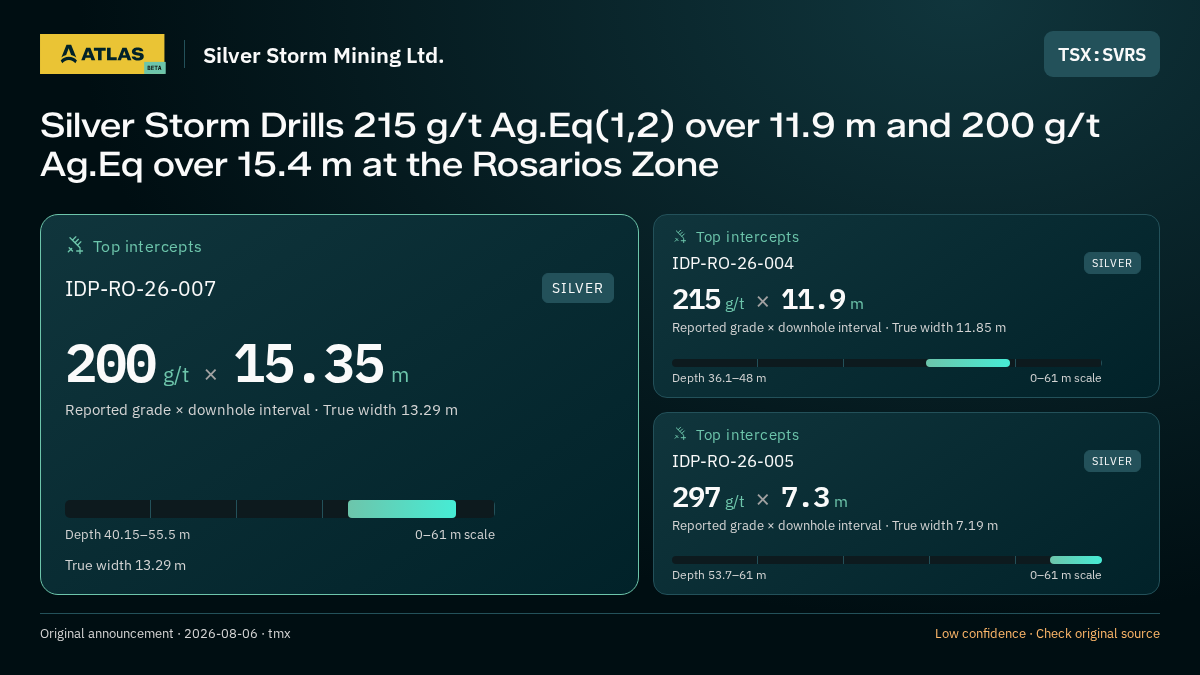This screenshot has width=1200, height=675.
Task: Click the drill icon above IDP-RO-26-005
Action: 680,434
